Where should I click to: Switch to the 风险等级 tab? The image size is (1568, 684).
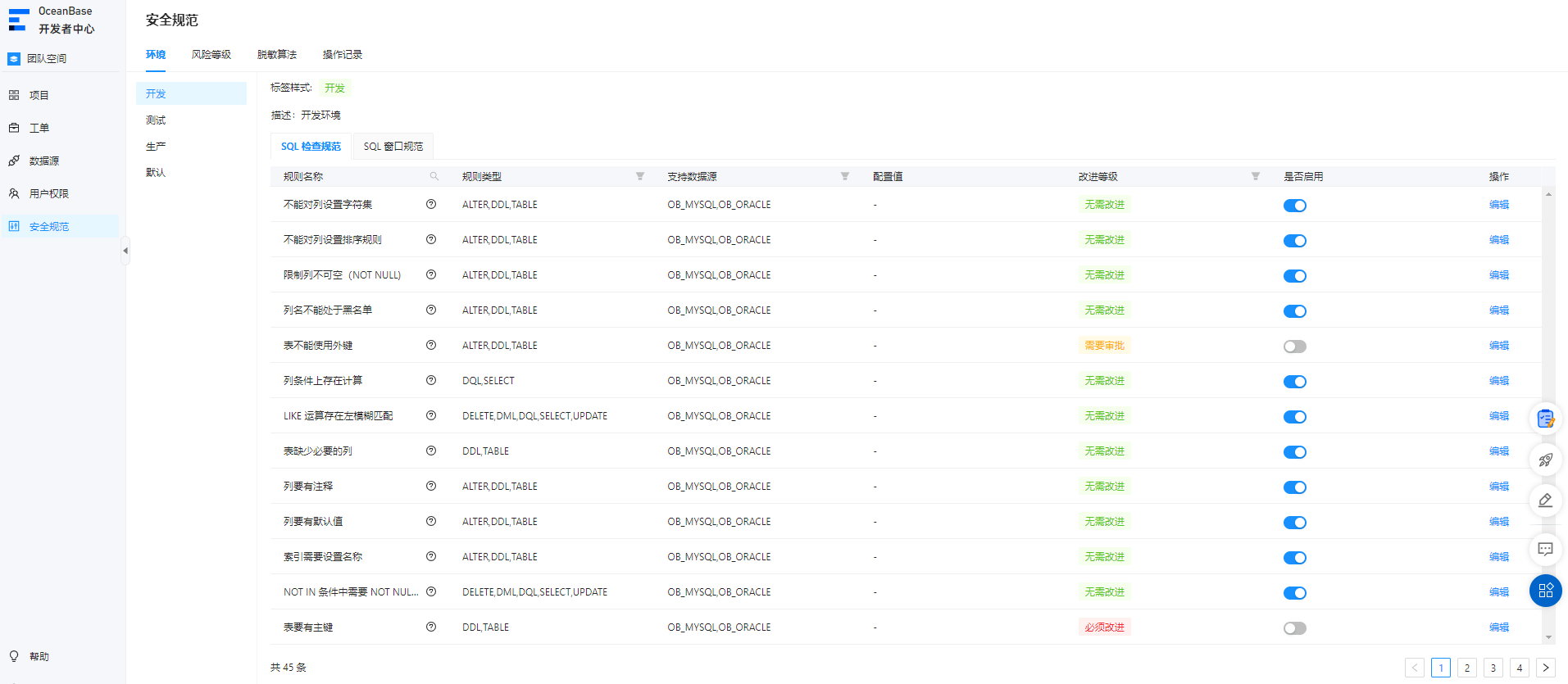[x=211, y=54]
